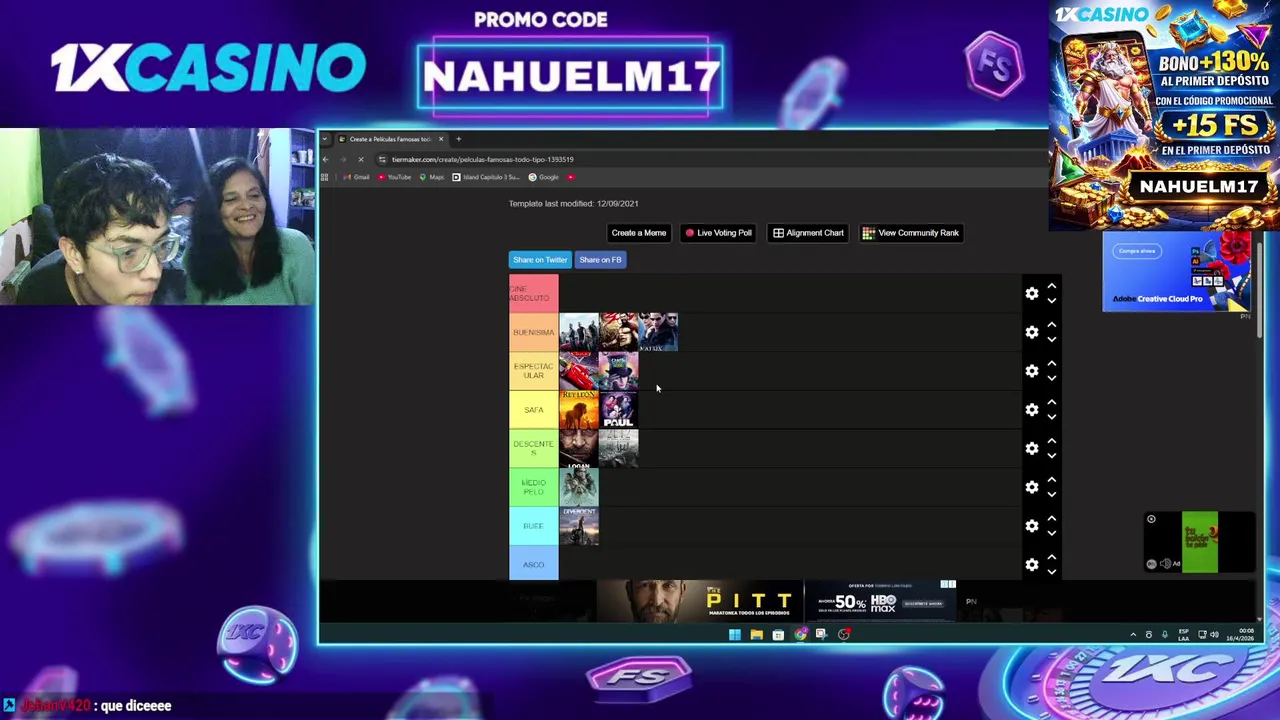
Task: Open settings gear for ESPECTACULAR tier
Action: (x=1031, y=371)
